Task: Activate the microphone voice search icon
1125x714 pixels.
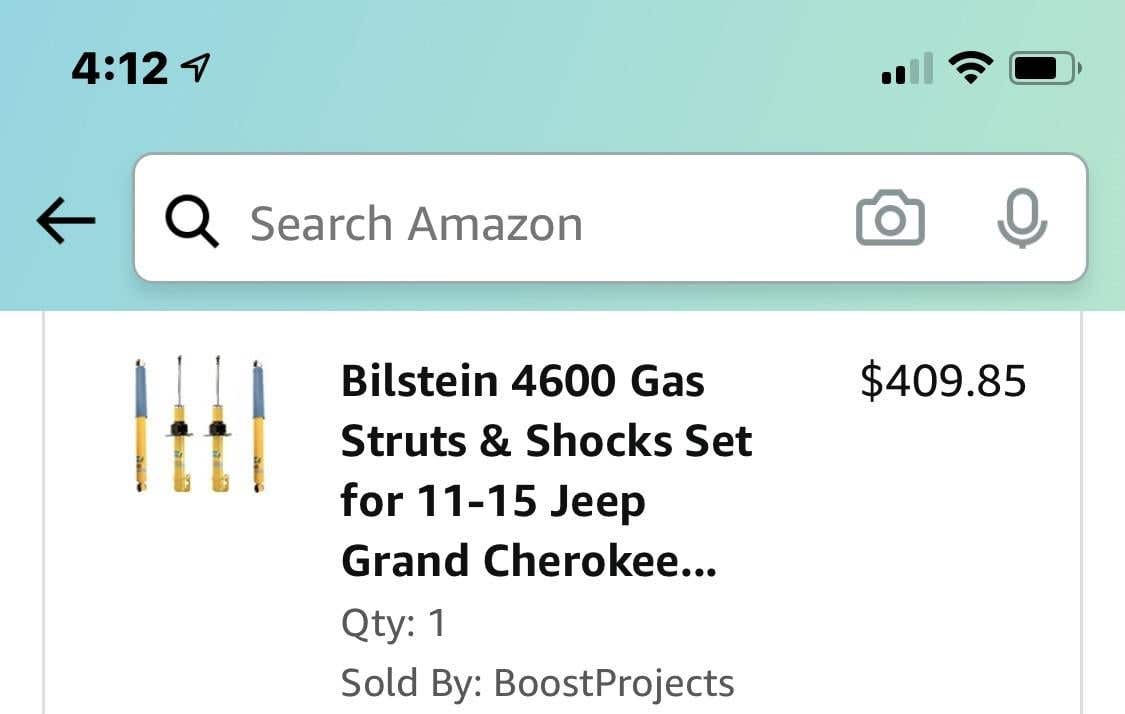Action: [1022, 218]
